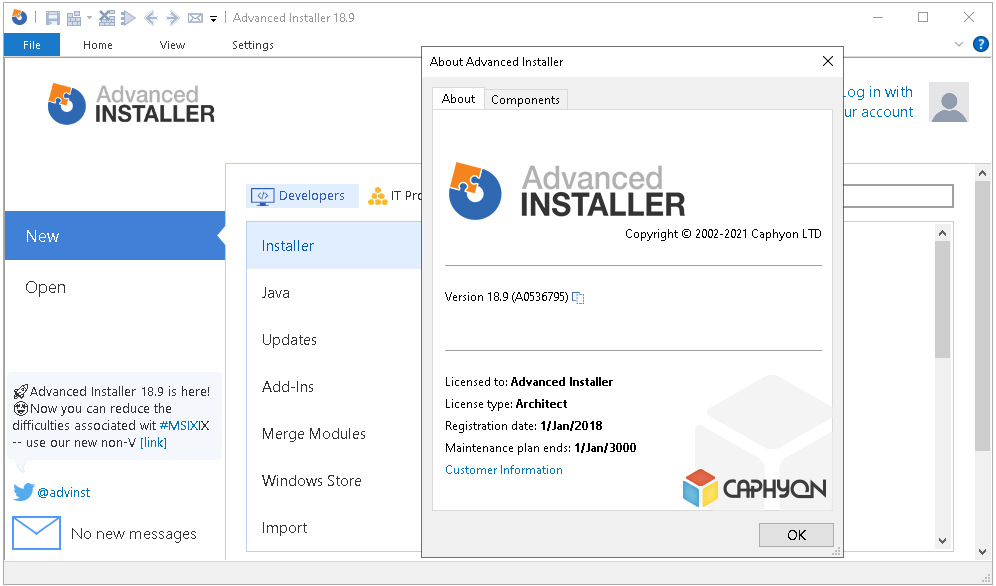Click the #MSIX hashtag link in tweet

pyautogui.click(x=178, y=425)
